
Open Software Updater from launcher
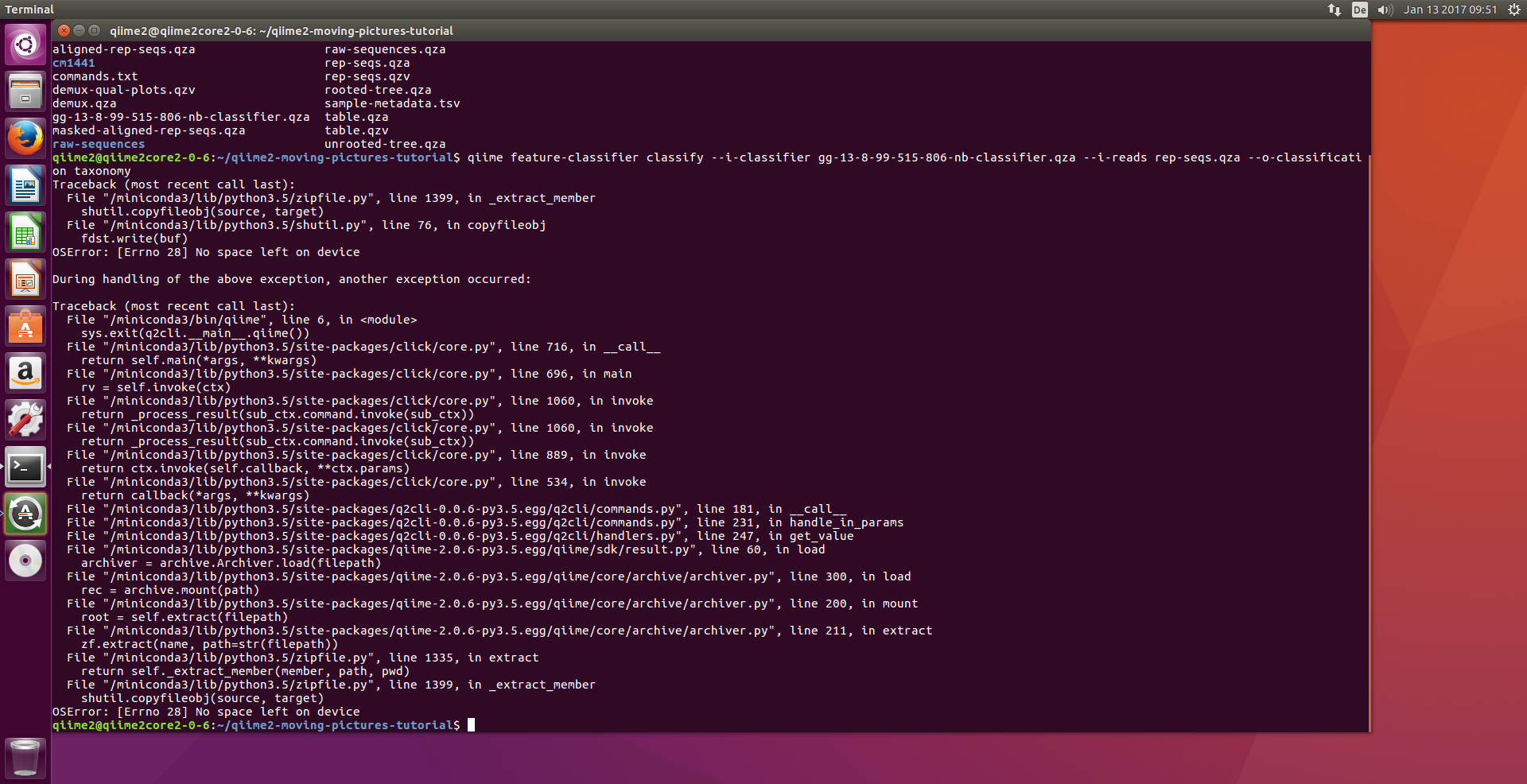(25, 514)
